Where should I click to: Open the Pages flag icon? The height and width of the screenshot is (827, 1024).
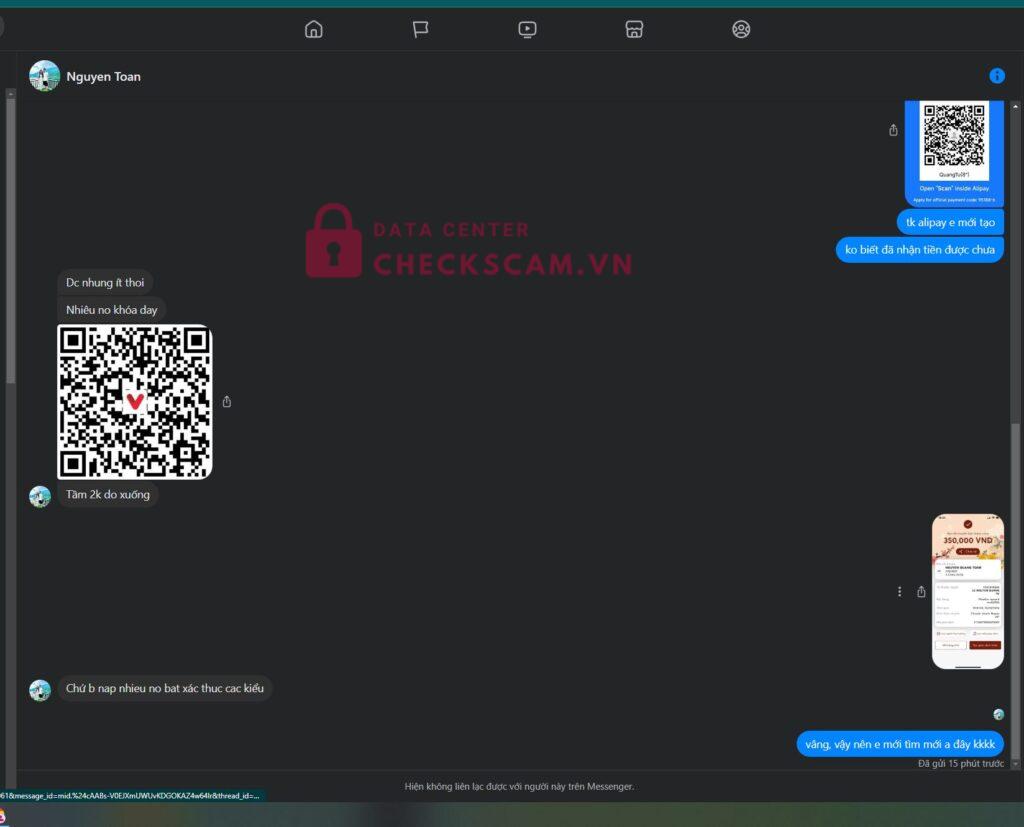[x=421, y=29]
